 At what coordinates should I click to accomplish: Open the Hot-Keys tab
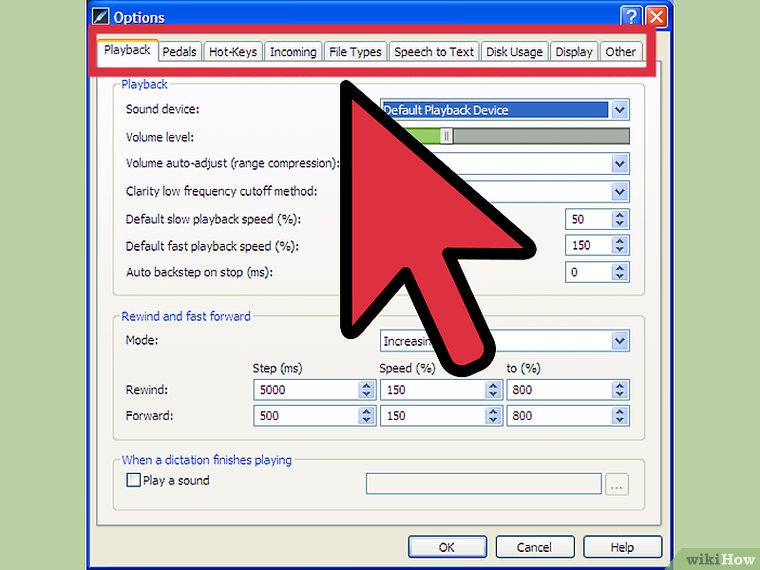(x=232, y=52)
